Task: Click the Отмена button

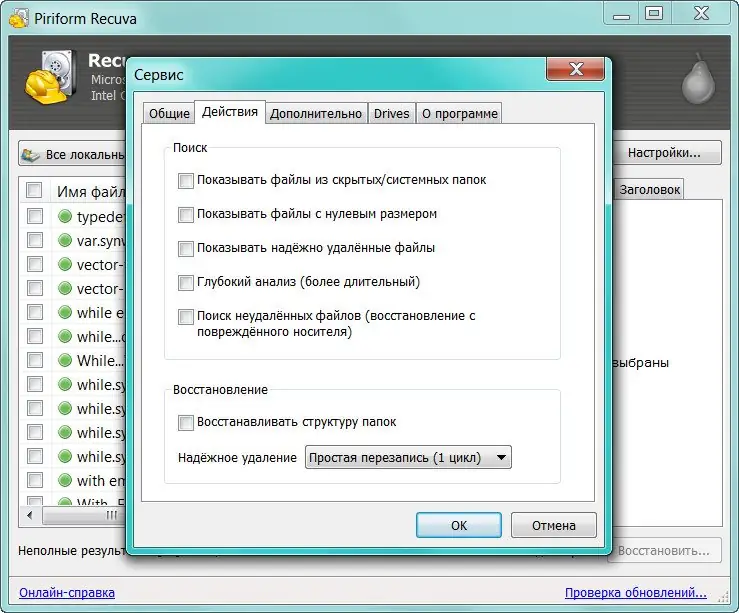Action: (554, 525)
